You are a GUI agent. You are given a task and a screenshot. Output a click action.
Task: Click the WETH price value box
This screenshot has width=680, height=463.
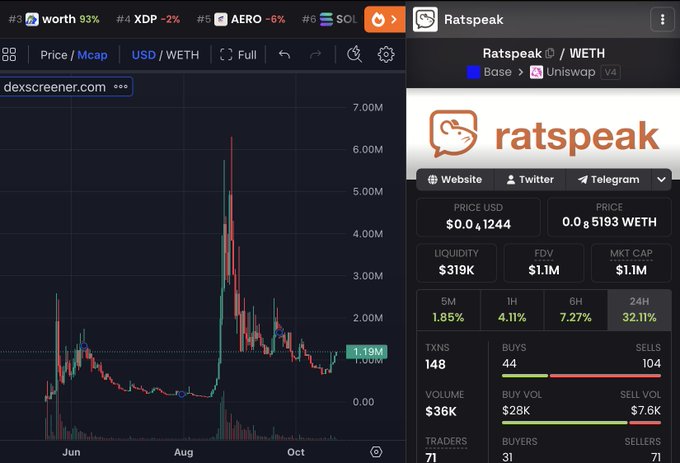coord(609,217)
